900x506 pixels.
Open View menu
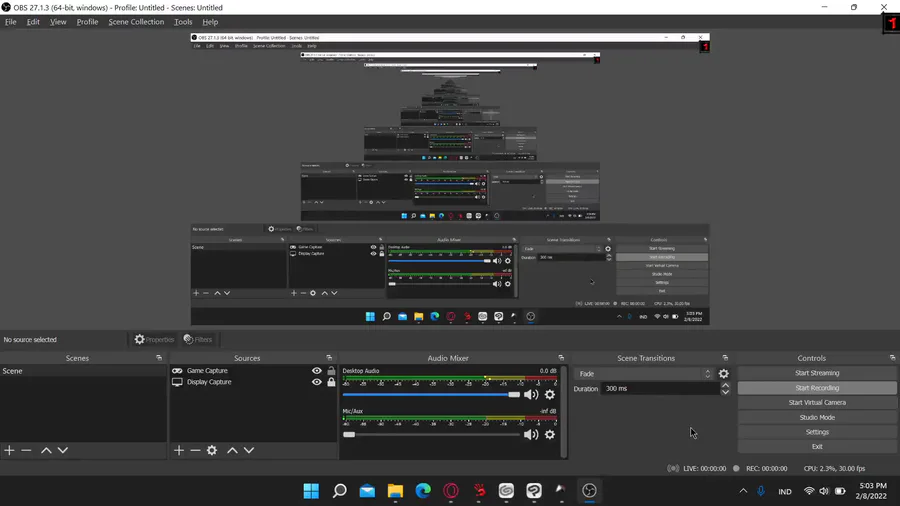58,22
